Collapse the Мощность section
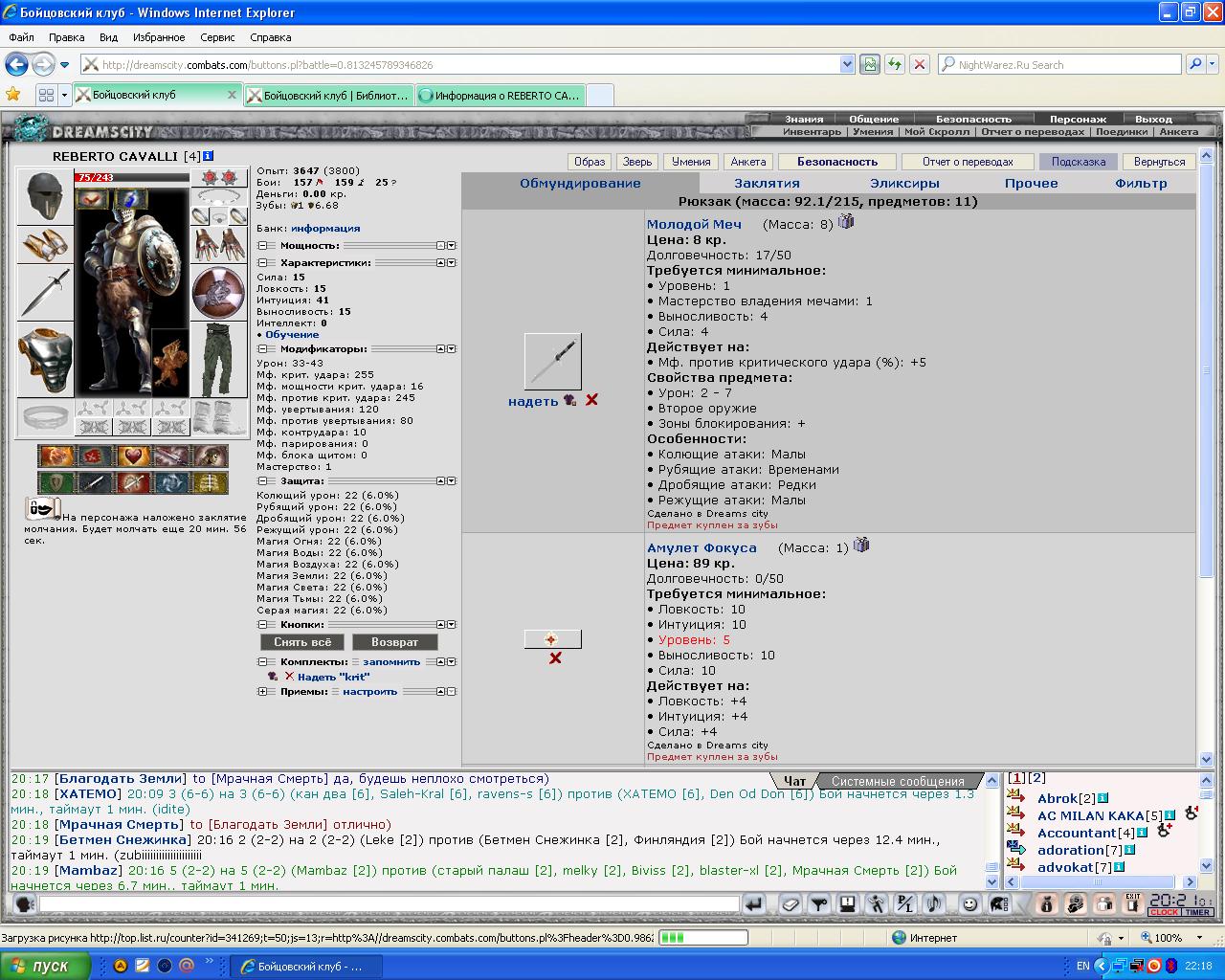Image resolution: width=1225 pixels, height=980 pixels. tap(262, 246)
